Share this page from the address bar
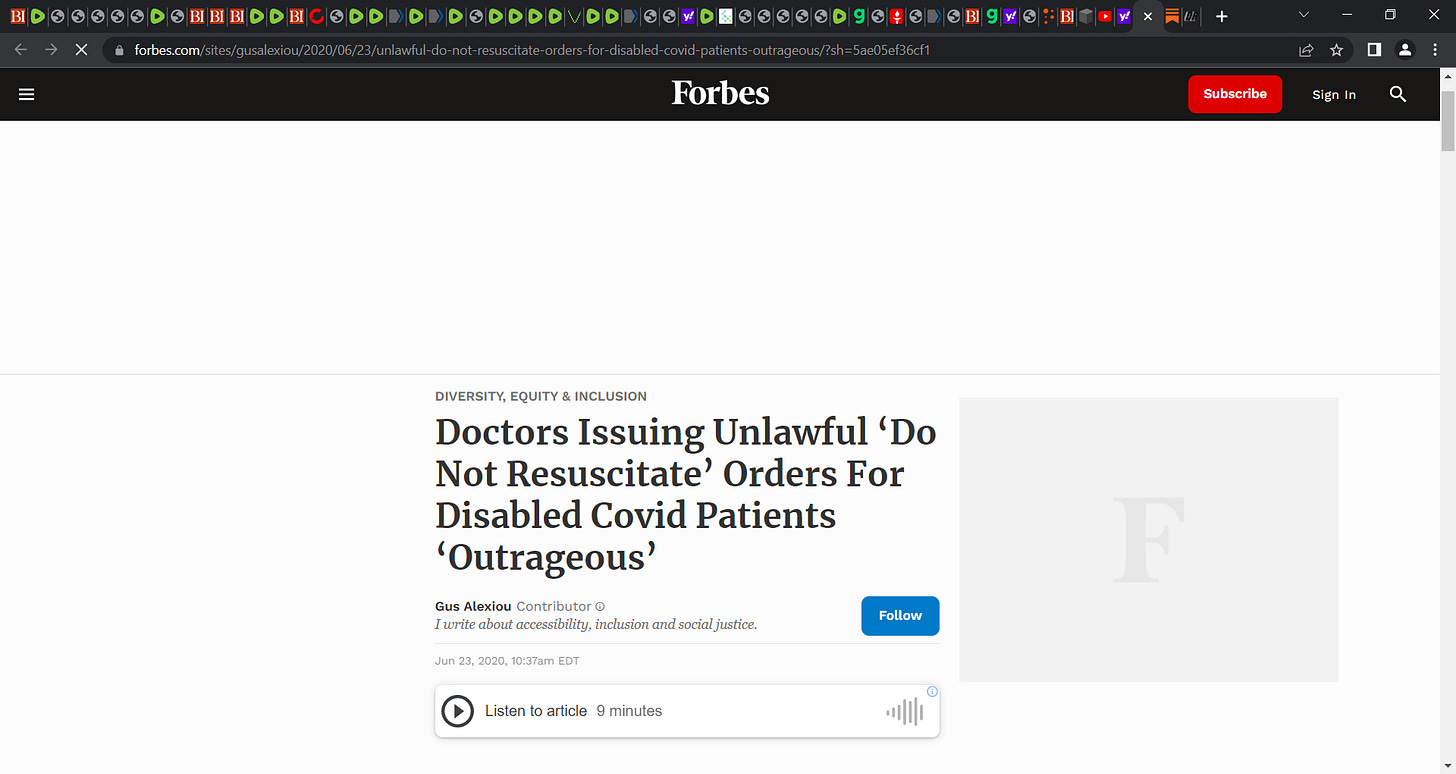 [x=1306, y=50]
